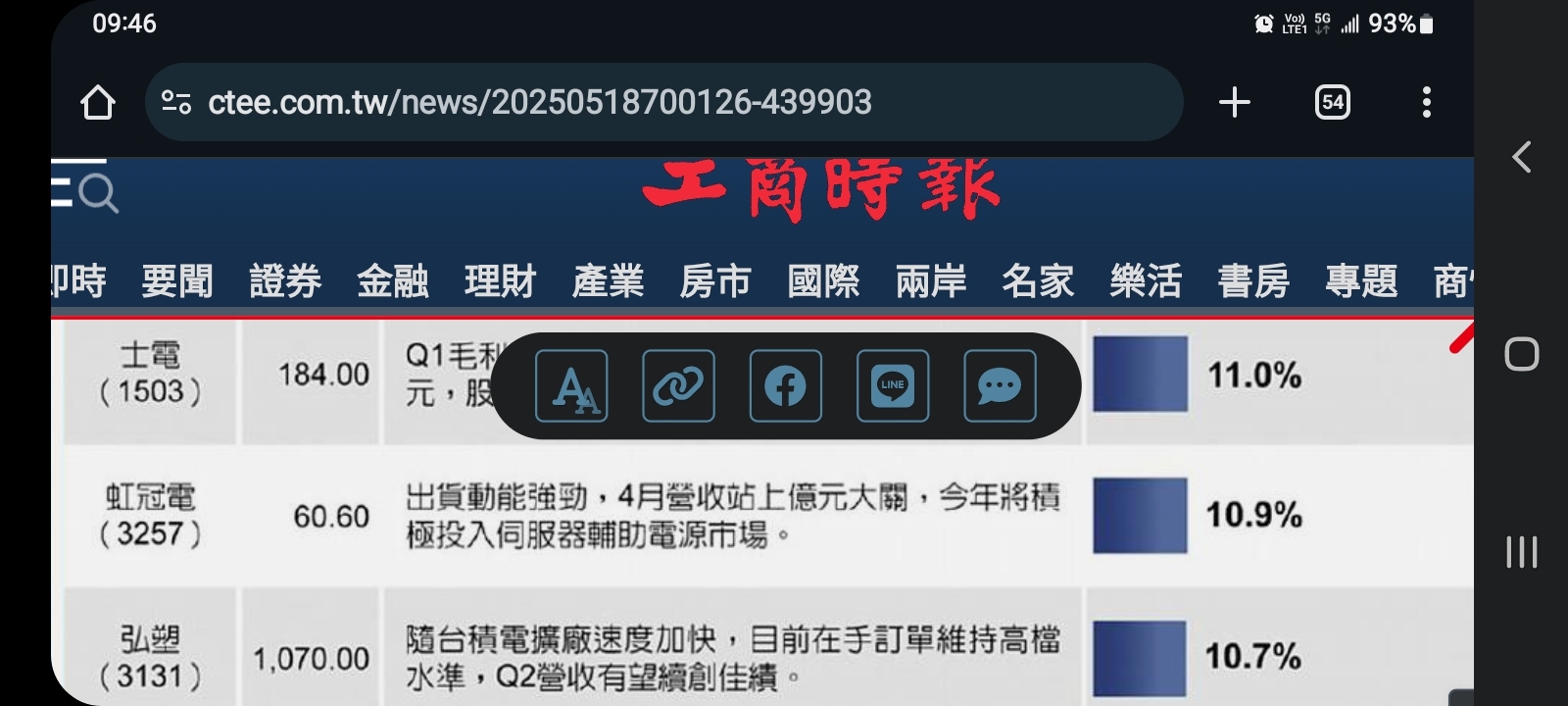Screen dimensions: 1568x706
Task: Select the 證券 navigation tab
Action: point(285,281)
